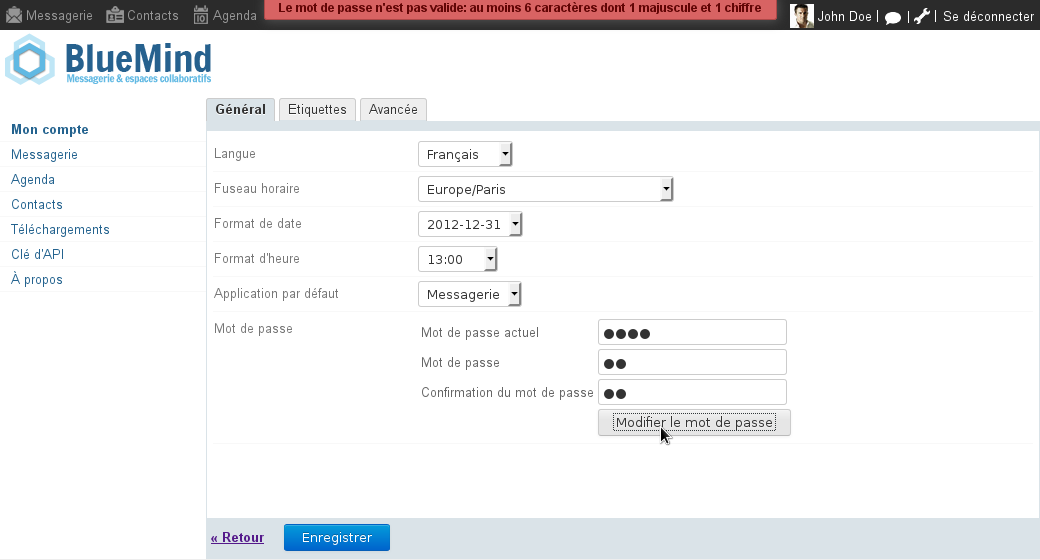Open the Format d'heure dropdown
The height and width of the screenshot is (560, 1040).
point(457,259)
